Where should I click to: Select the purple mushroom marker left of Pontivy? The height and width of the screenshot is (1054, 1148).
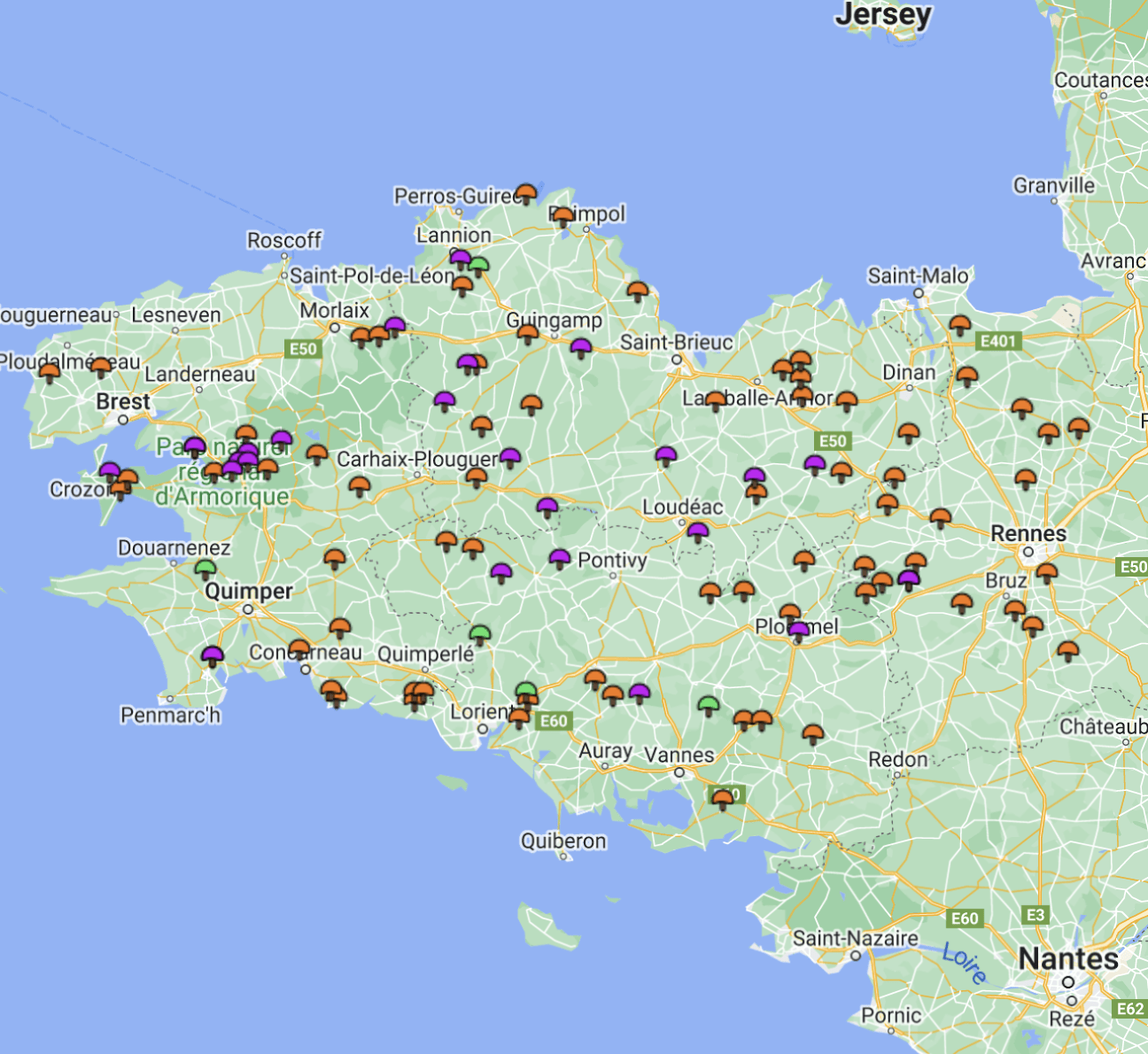559,559
